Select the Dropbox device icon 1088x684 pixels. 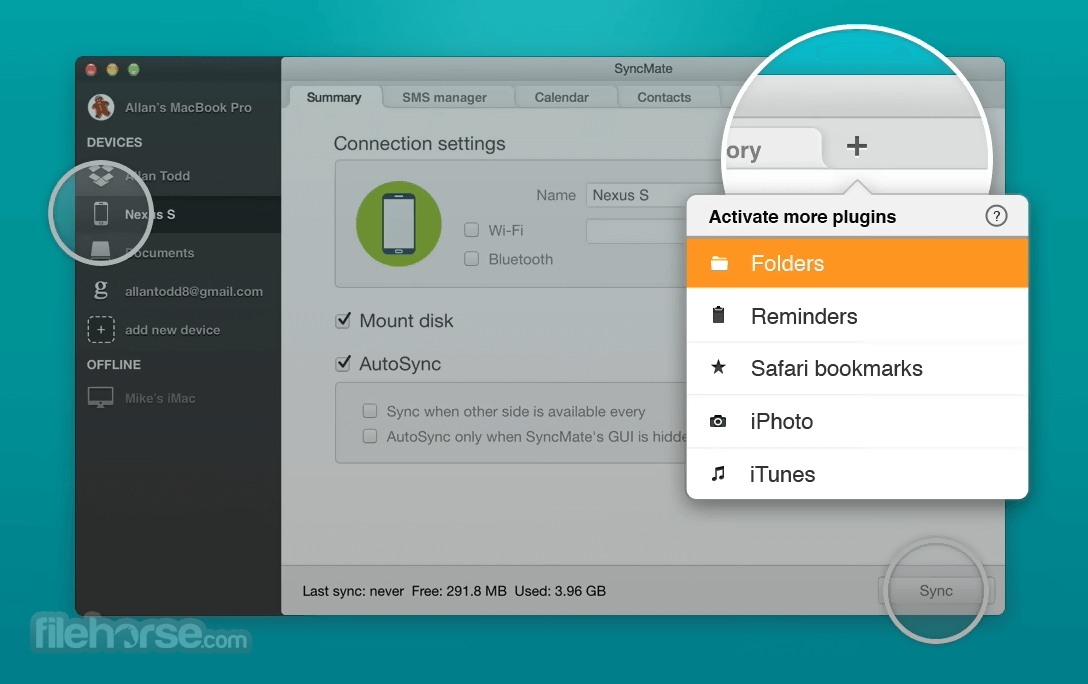[101, 174]
